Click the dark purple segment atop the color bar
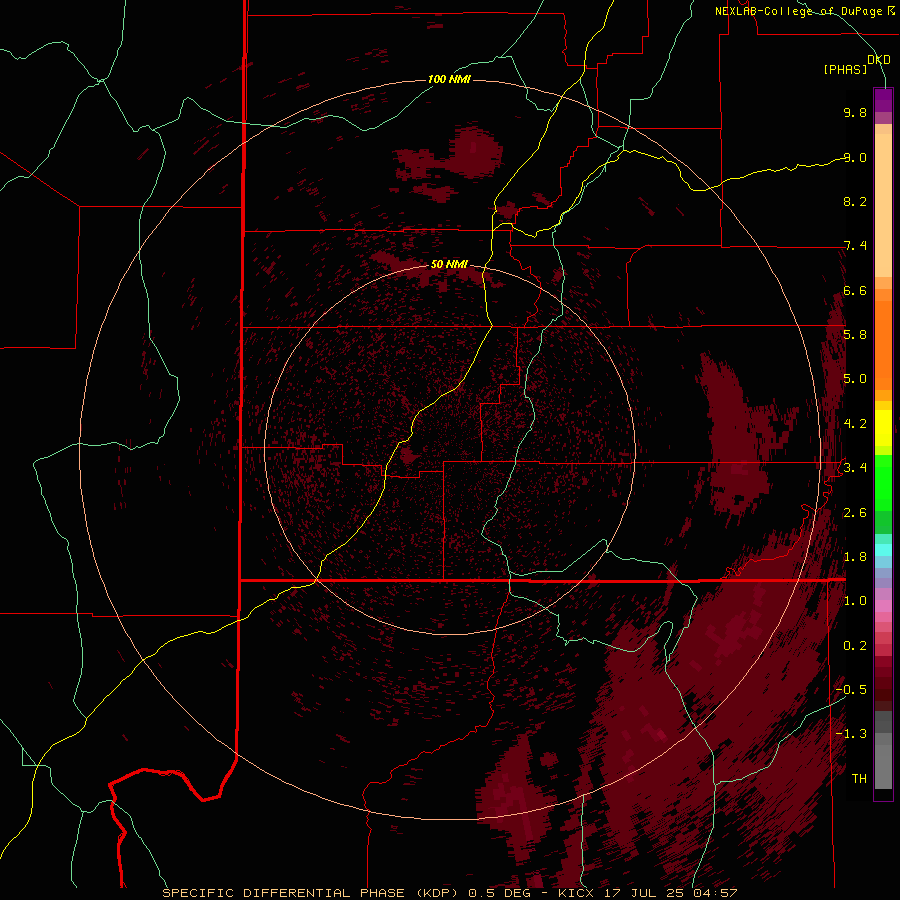The image size is (900, 900). coord(883,100)
